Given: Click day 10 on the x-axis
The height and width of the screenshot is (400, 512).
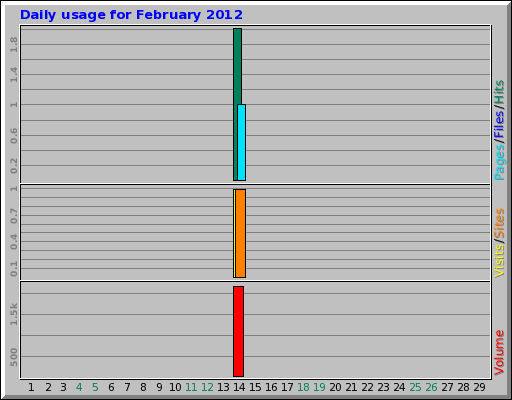Looking at the screenshot, I should (x=175, y=387).
